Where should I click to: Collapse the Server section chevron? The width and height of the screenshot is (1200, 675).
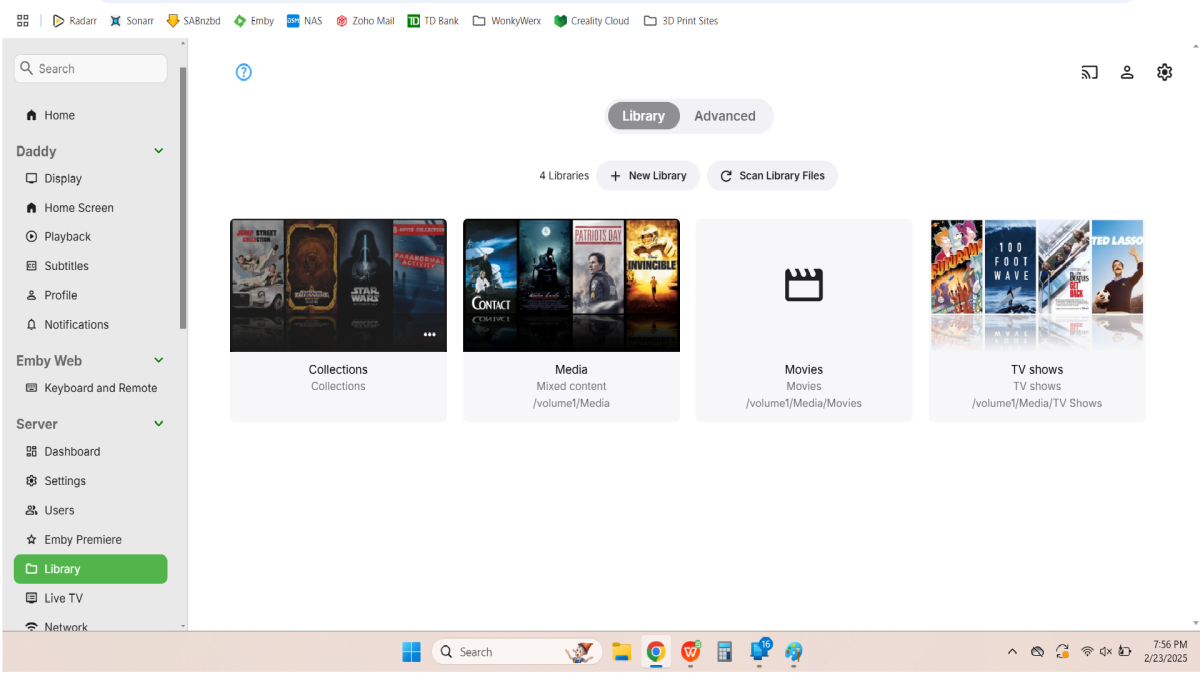(x=158, y=423)
